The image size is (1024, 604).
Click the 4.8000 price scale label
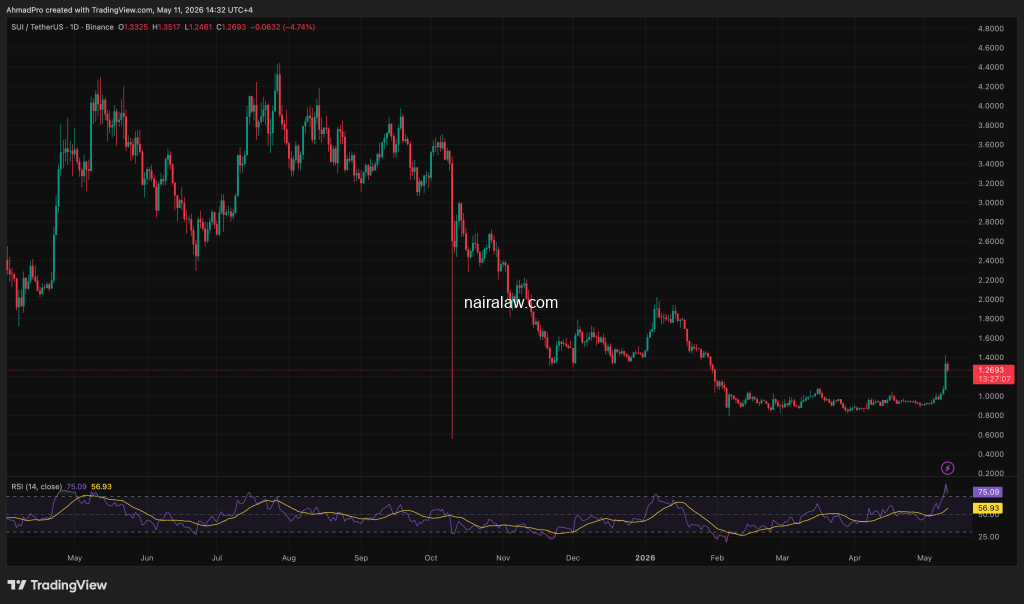click(991, 29)
